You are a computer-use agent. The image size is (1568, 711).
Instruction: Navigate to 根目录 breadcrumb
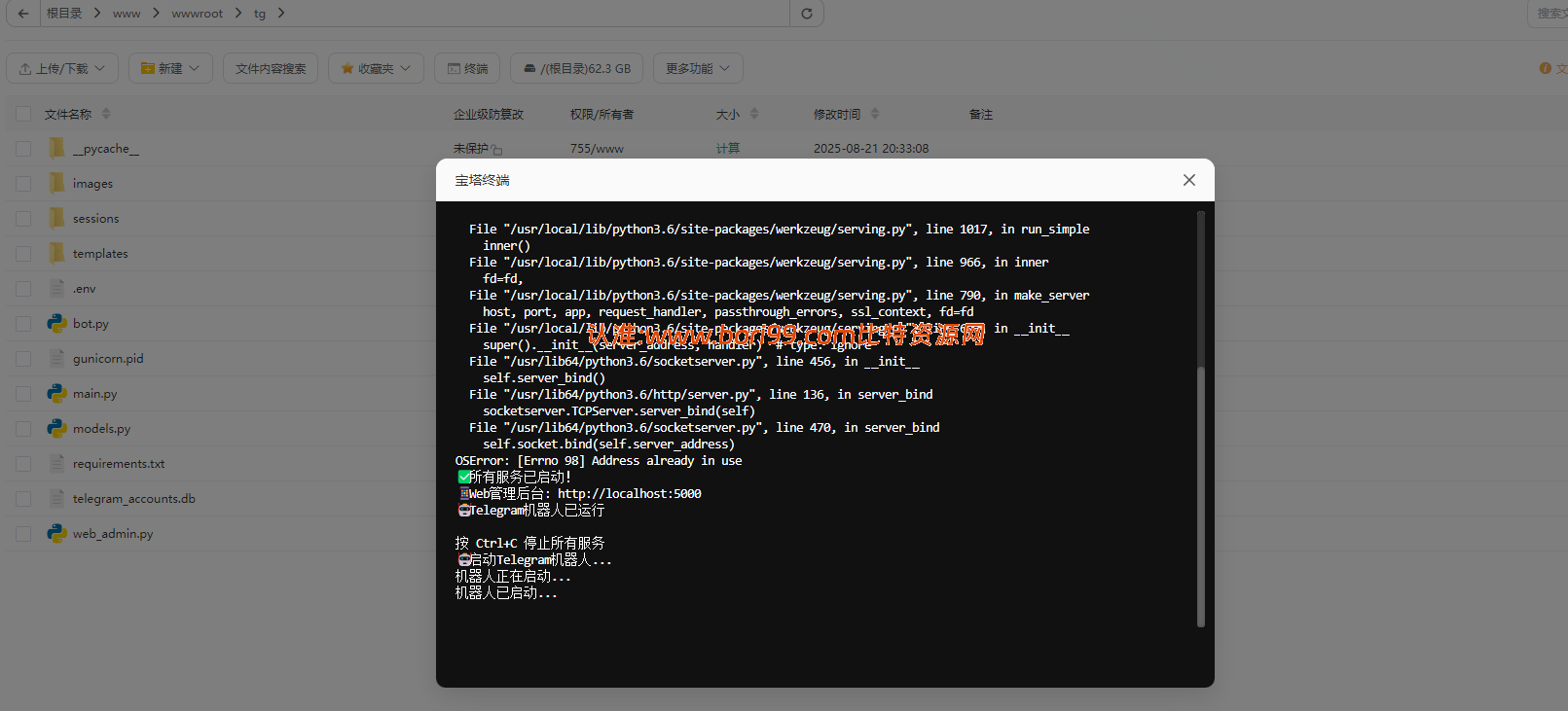[x=64, y=14]
